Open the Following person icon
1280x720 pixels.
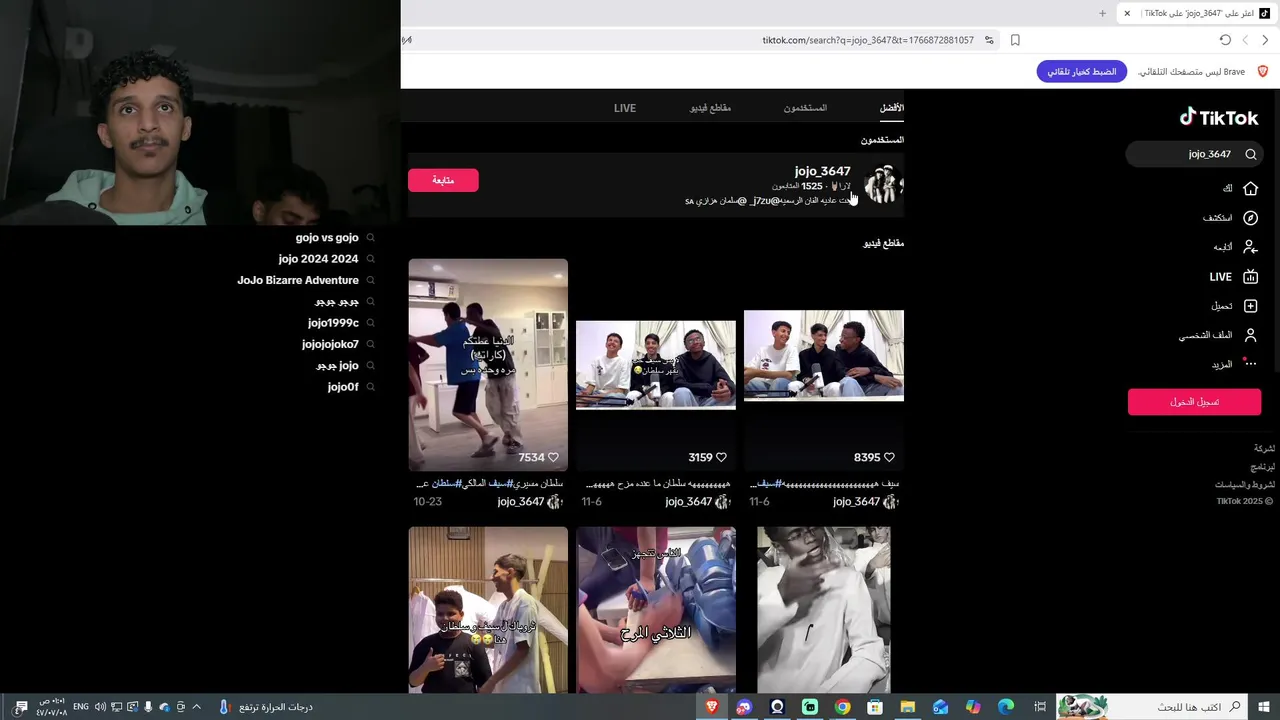[1250, 247]
